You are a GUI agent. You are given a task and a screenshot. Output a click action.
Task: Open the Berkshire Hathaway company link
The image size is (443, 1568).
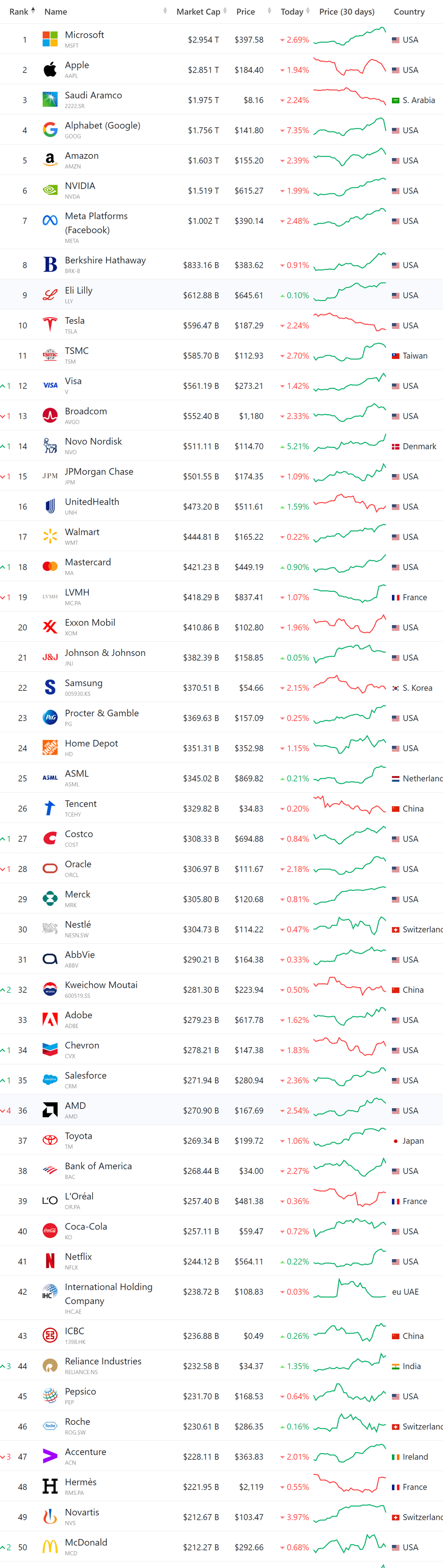(105, 260)
